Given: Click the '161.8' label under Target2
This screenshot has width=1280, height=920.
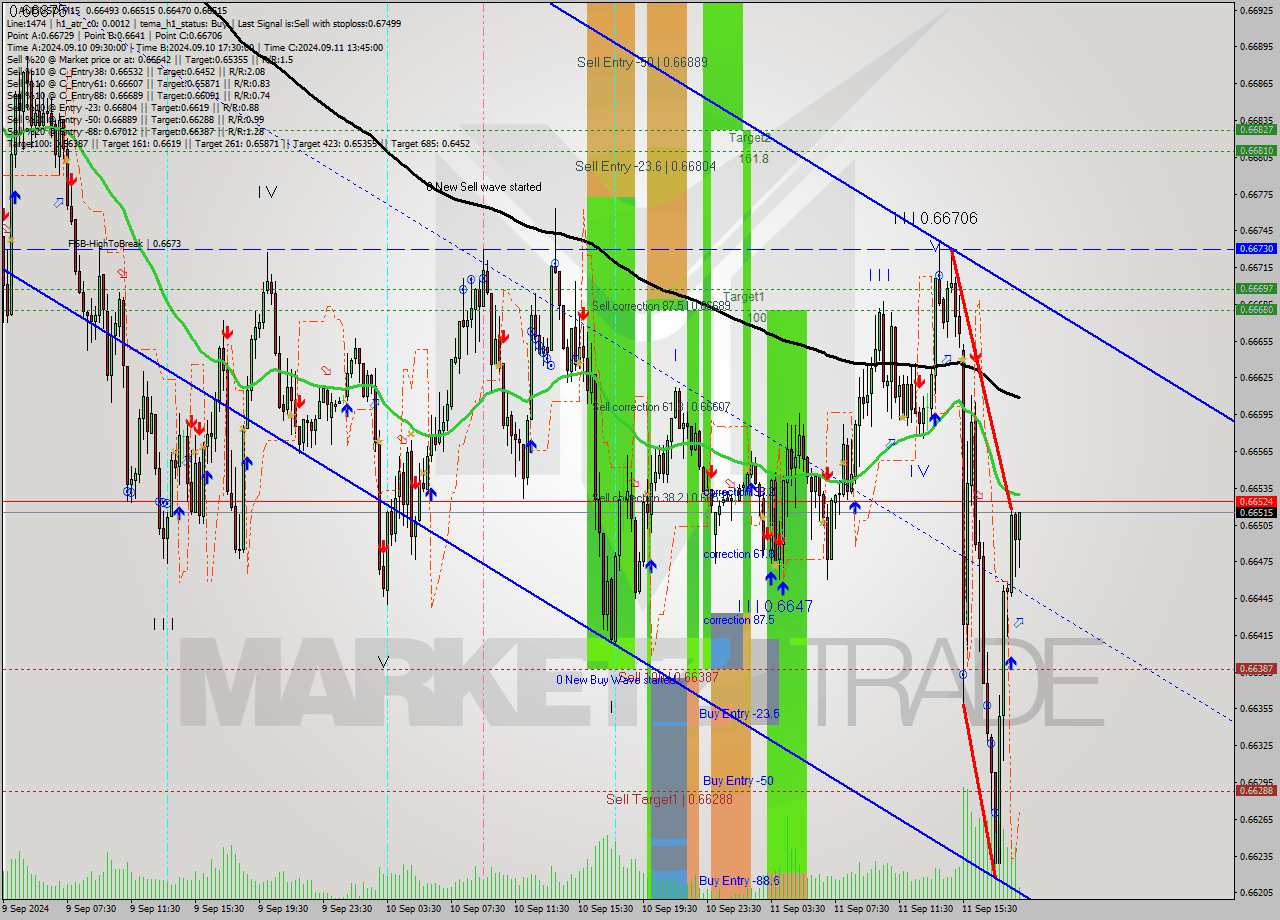Looking at the screenshot, I should click(753, 158).
